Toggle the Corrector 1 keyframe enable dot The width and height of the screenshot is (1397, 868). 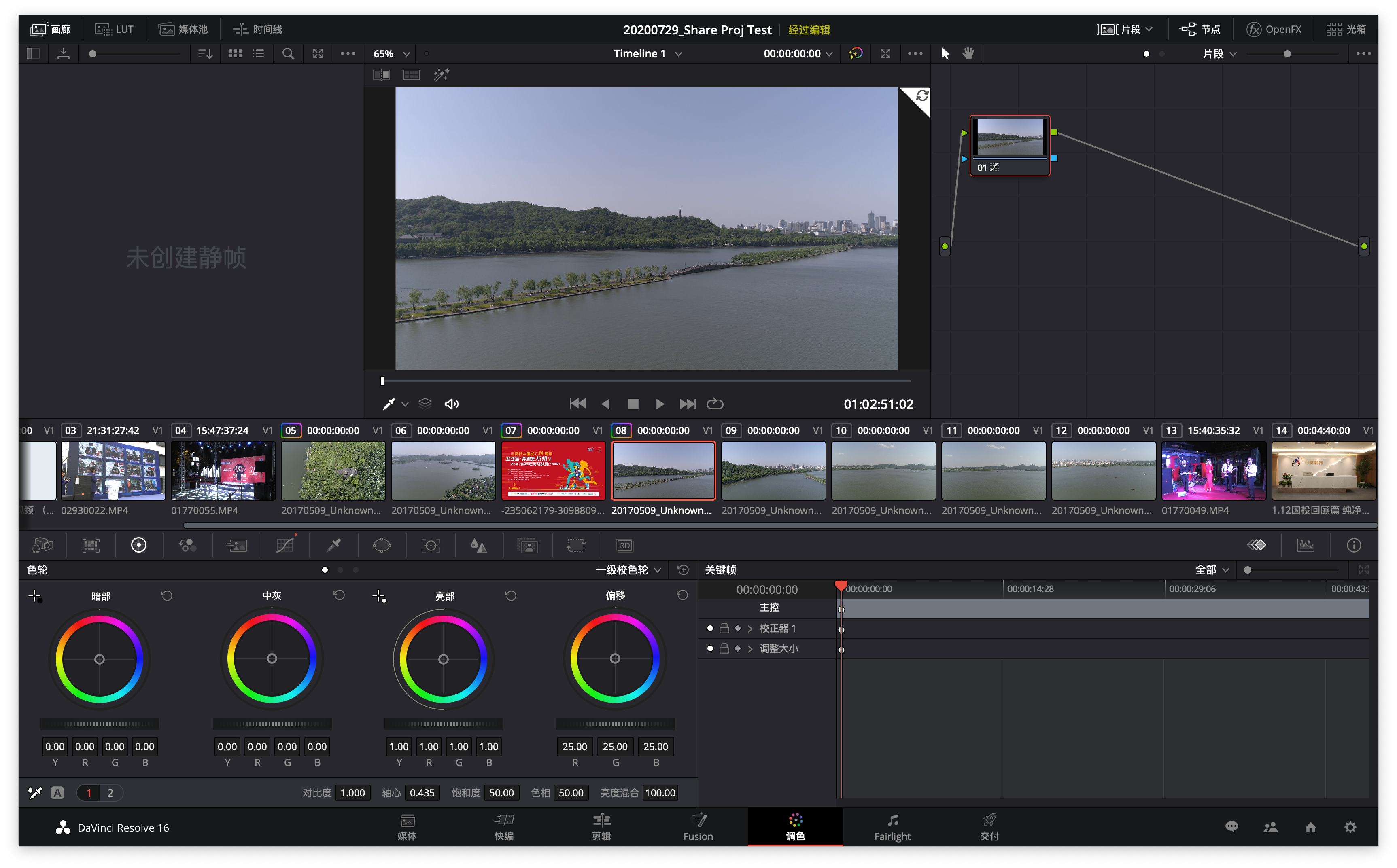(x=710, y=628)
